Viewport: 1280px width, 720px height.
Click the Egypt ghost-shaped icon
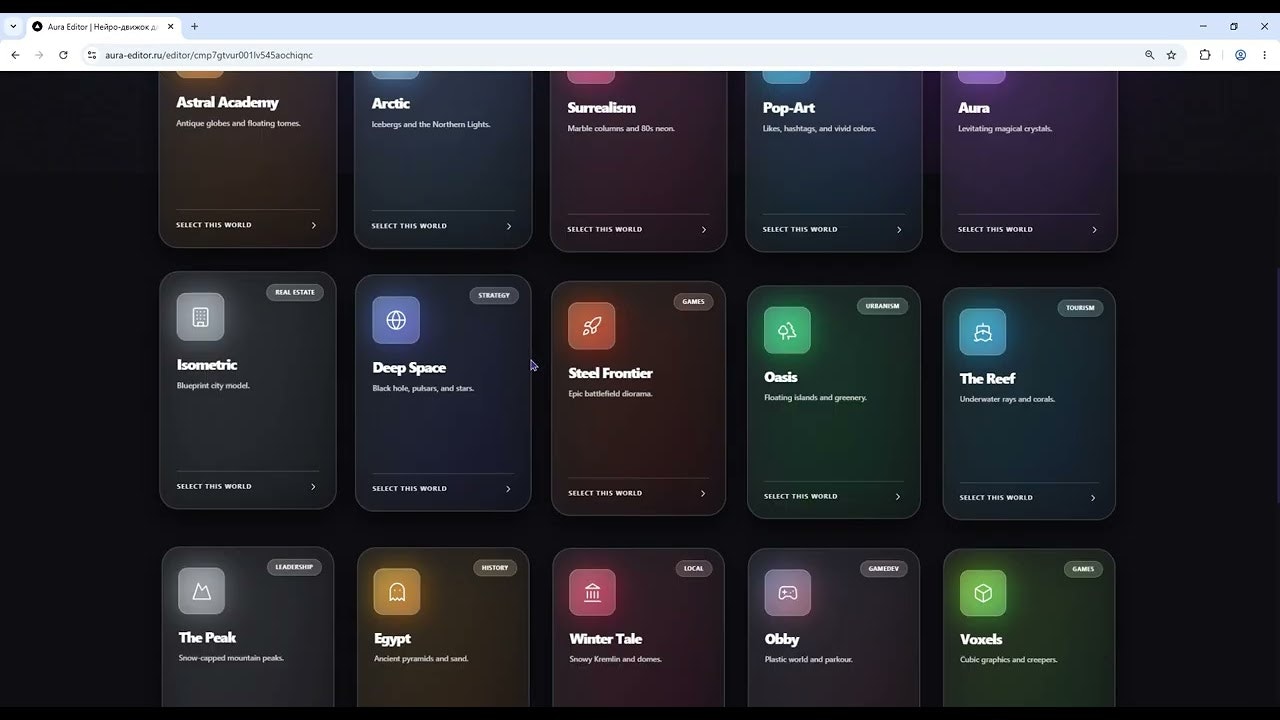click(397, 592)
